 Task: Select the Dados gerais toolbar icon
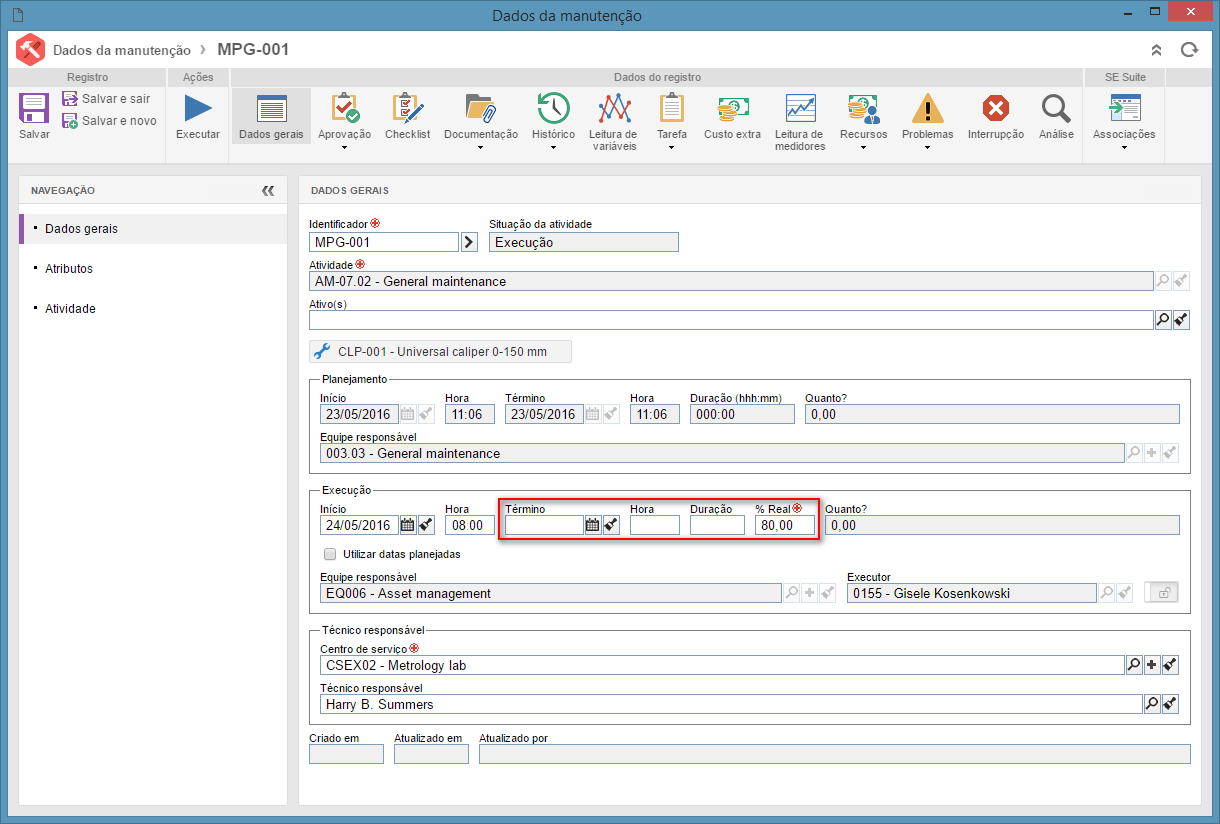pyautogui.click(x=271, y=108)
